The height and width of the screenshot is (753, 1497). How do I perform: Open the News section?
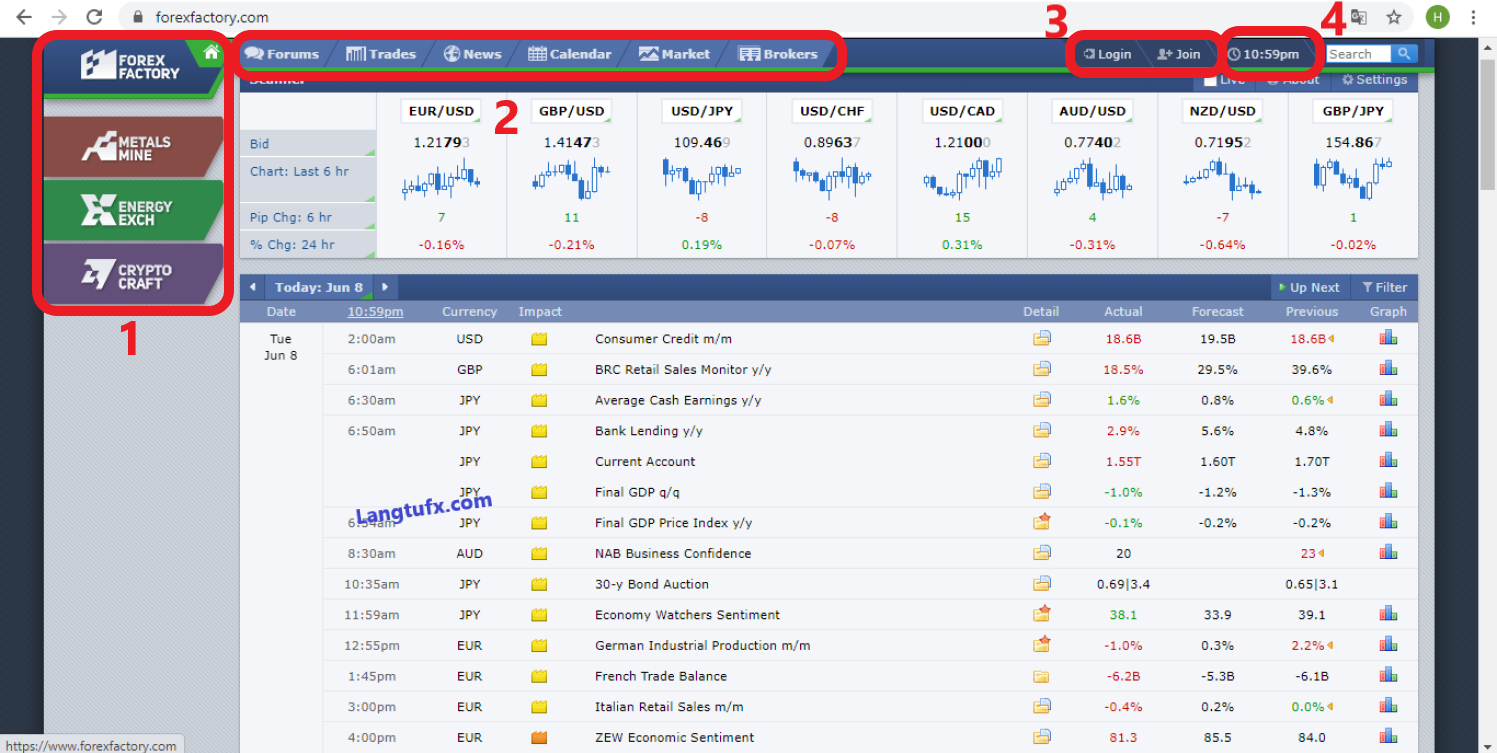click(x=473, y=54)
